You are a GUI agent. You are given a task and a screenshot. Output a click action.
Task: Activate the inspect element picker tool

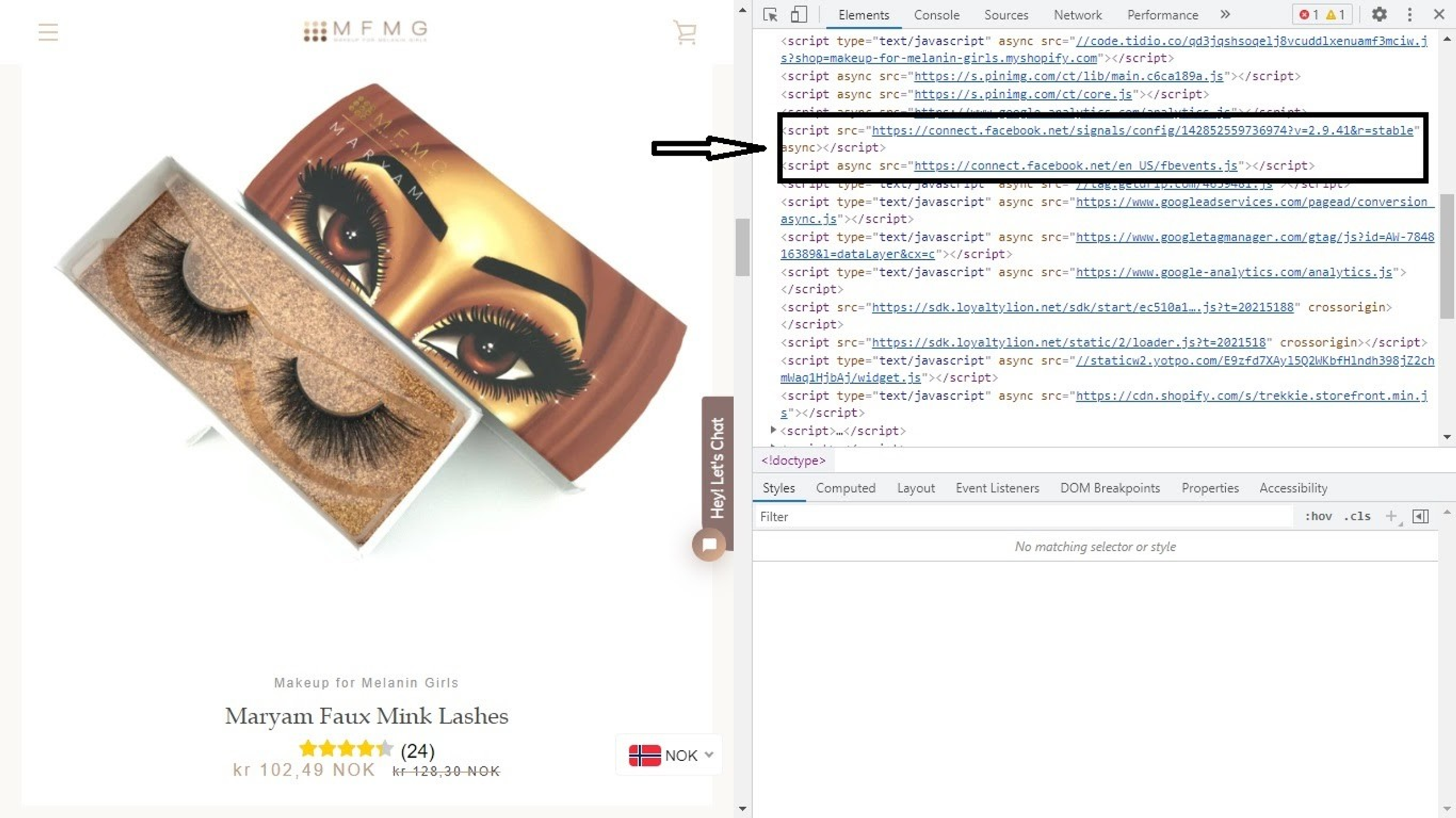pyautogui.click(x=771, y=15)
